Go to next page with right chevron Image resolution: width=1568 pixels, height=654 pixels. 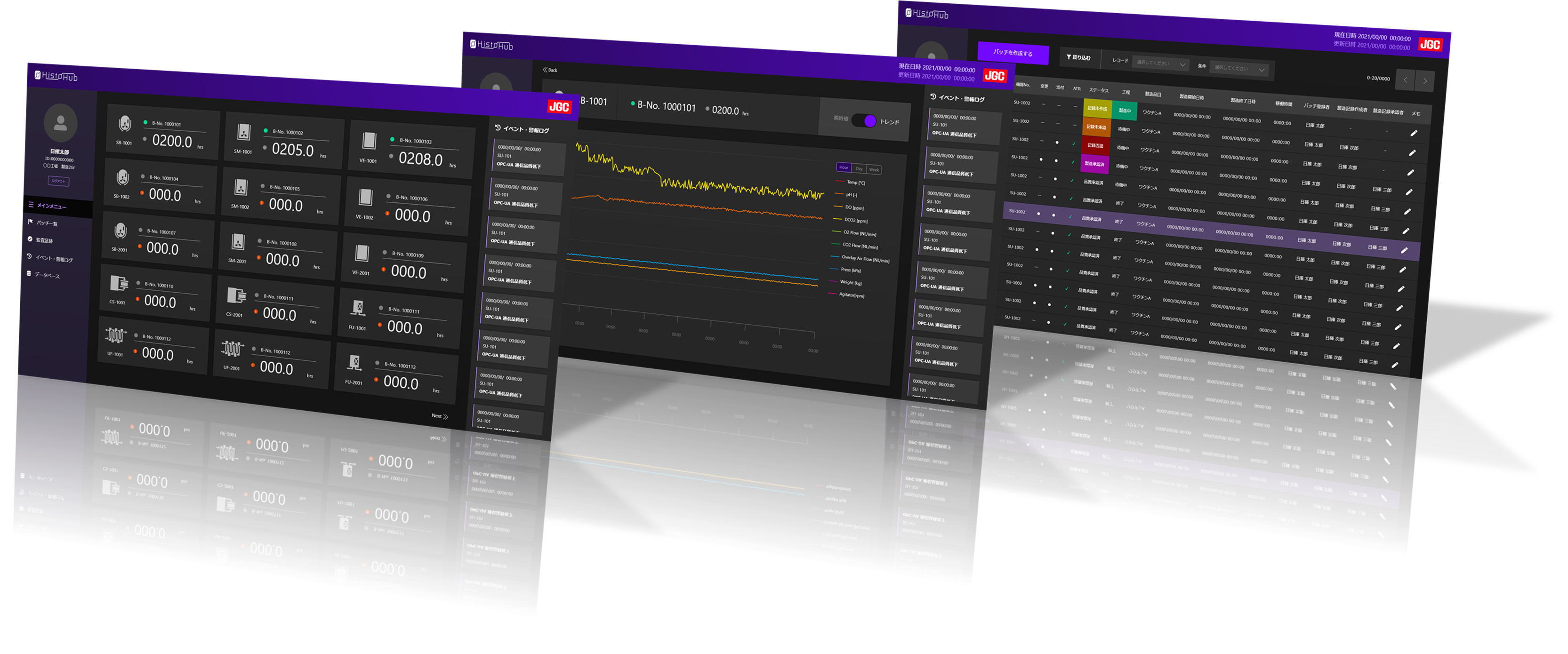click(x=1424, y=81)
